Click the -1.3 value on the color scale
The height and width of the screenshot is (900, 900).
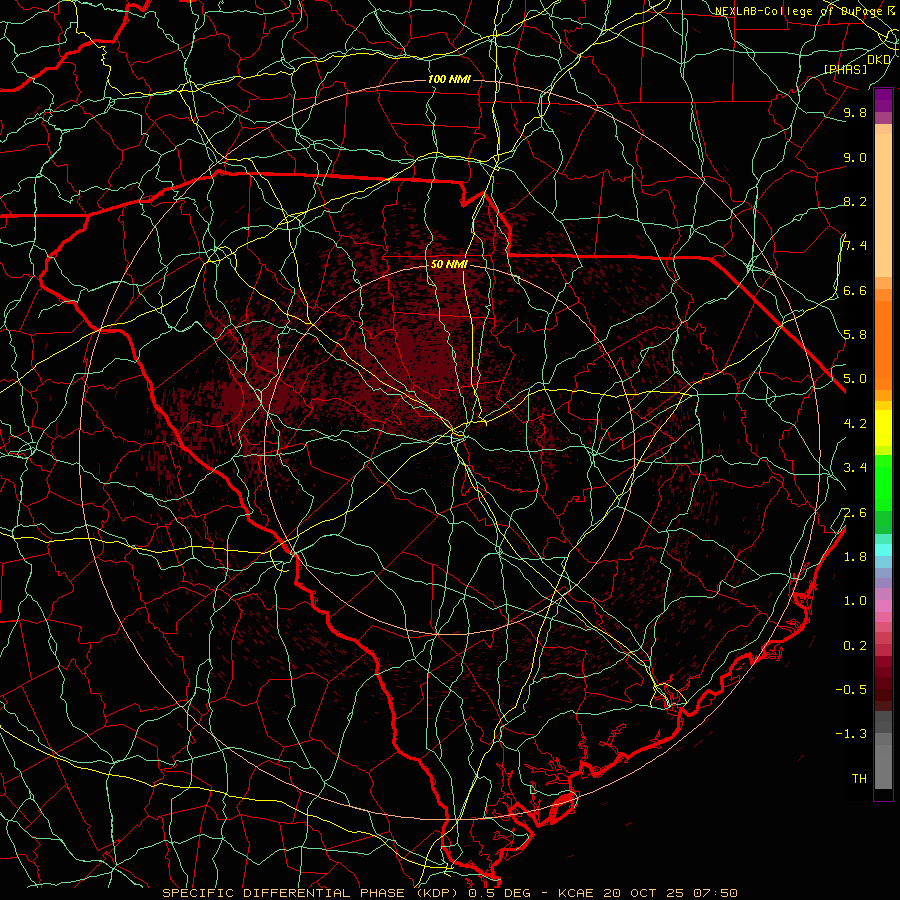click(x=851, y=734)
